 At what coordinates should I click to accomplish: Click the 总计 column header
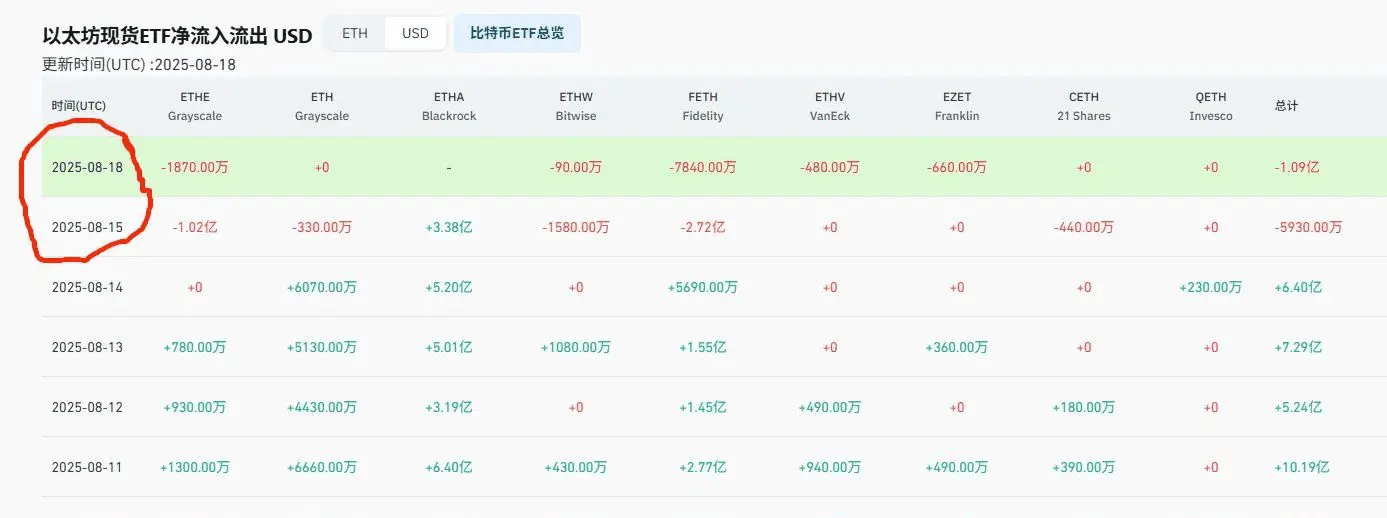pos(1287,106)
